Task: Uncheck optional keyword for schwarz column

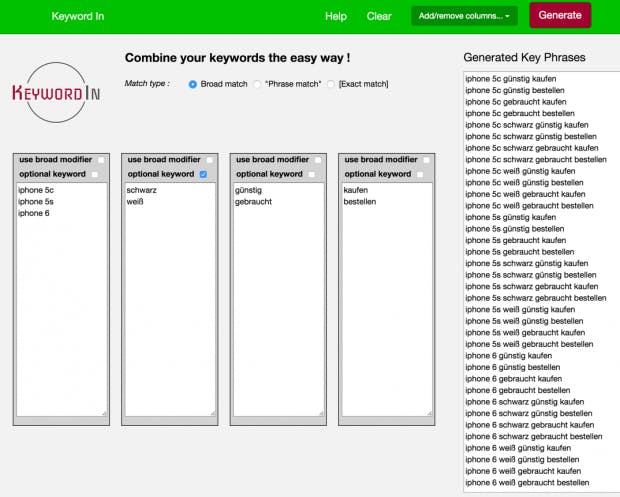Action: (203, 174)
